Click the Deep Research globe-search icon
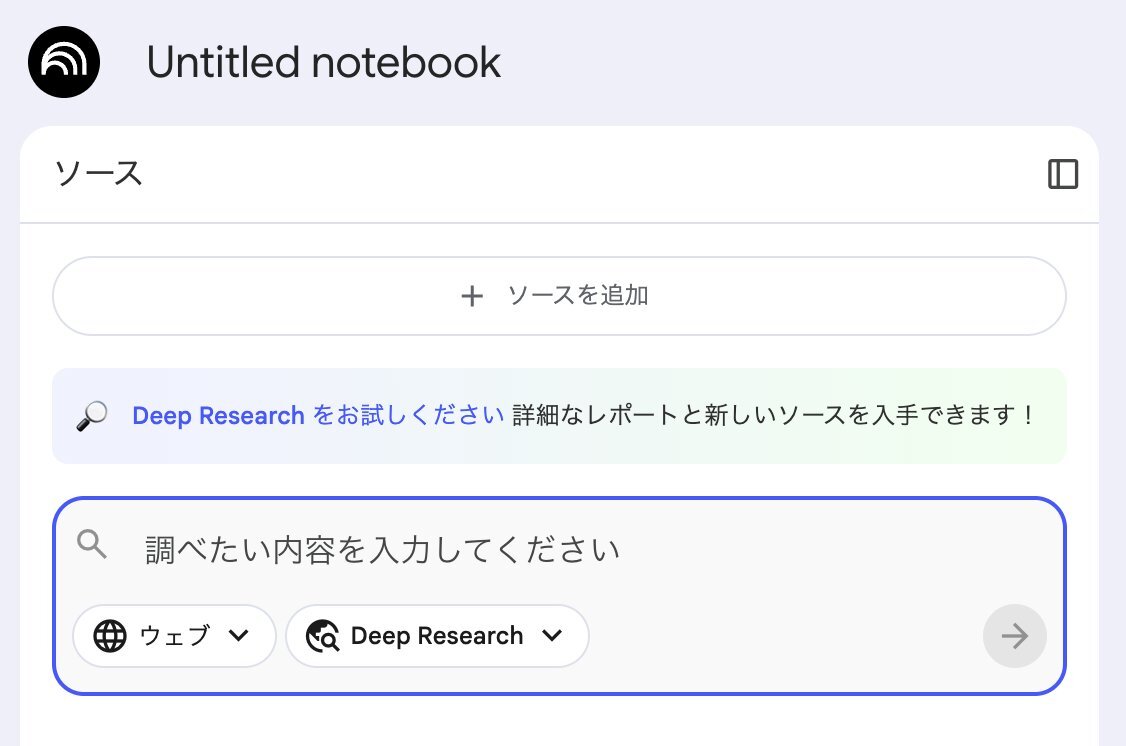1126x746 pixels. (x=323, y=636)
